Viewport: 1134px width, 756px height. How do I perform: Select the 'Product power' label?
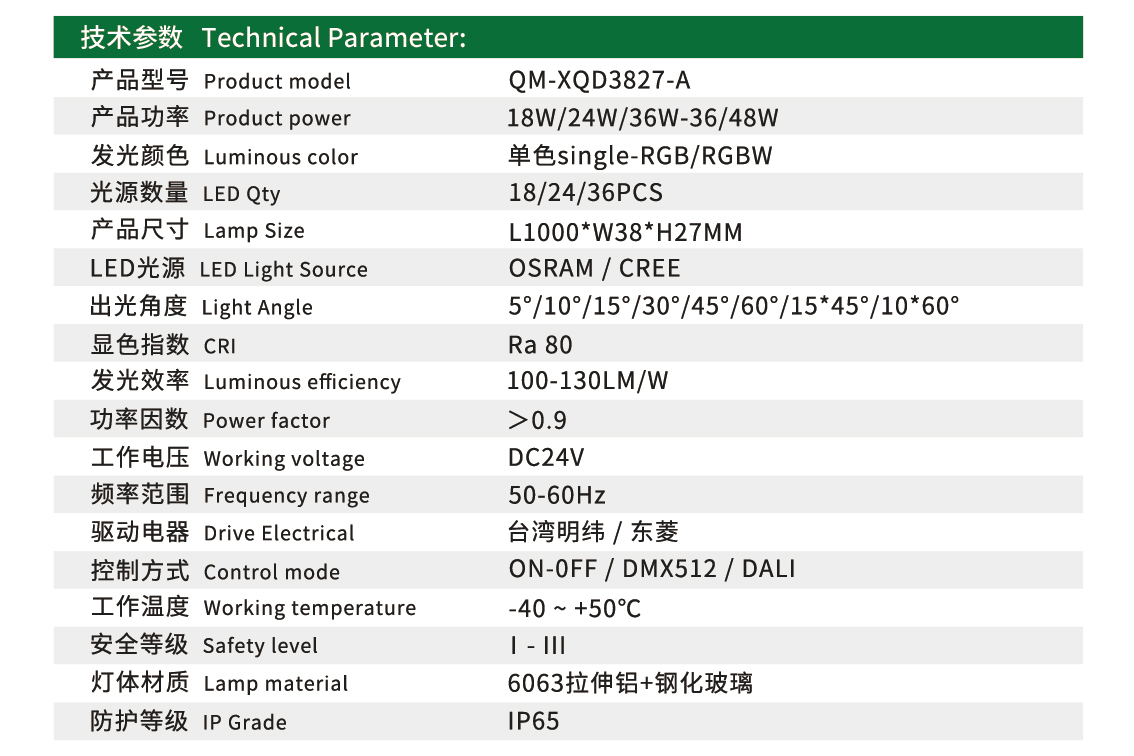(277, 119)
